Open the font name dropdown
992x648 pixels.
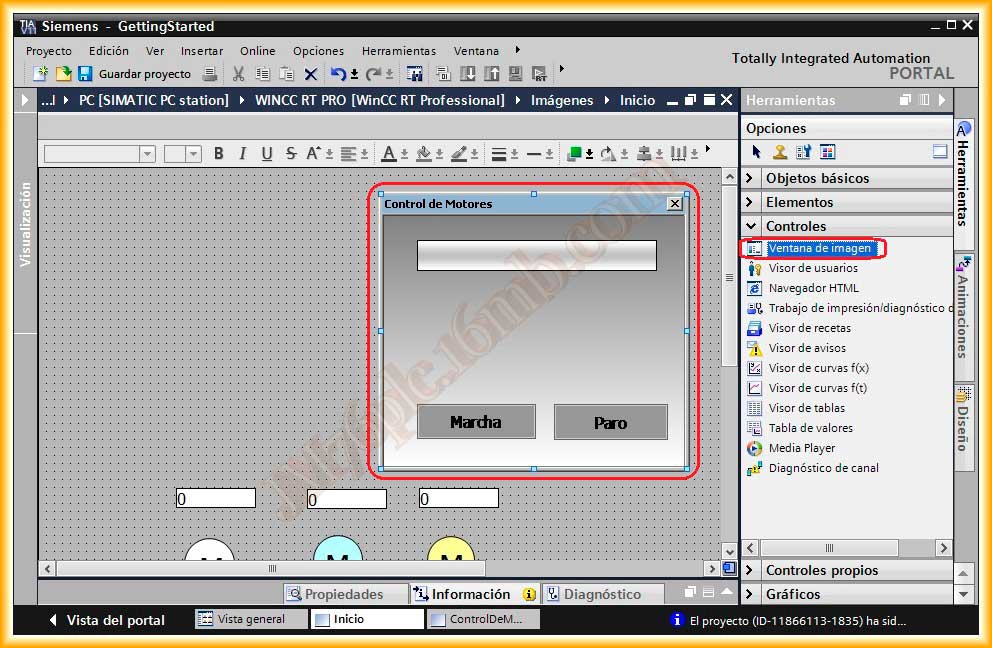click(x=147, y=154)
